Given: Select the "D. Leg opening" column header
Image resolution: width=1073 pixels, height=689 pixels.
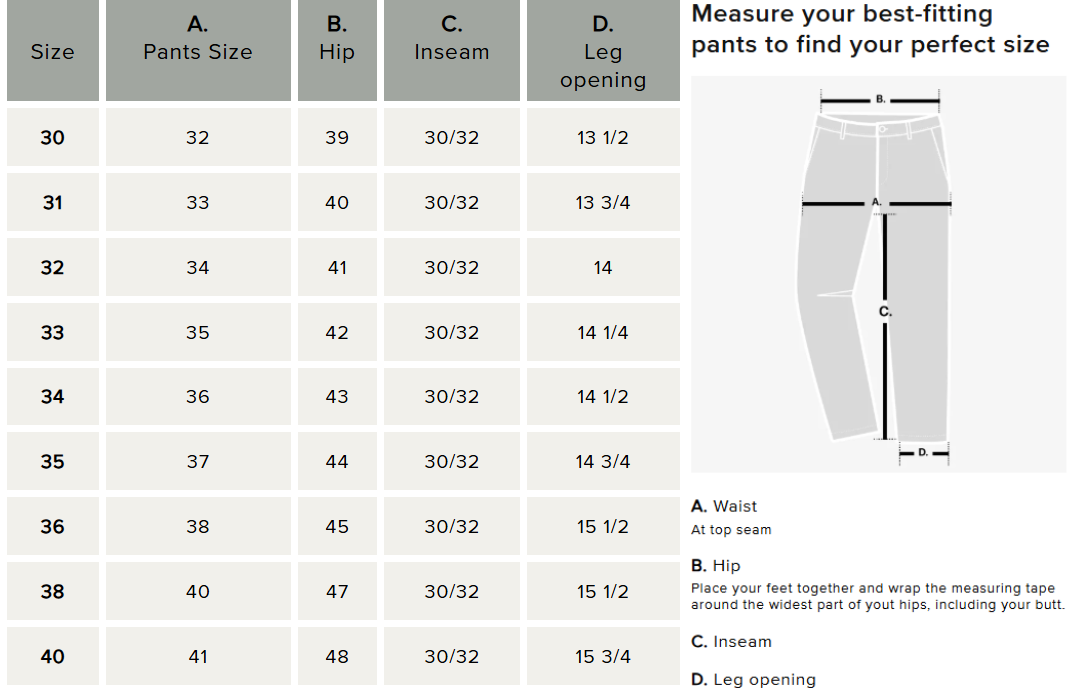Looking at the screenshot, I should pyautogui.click(x=603, y=52).
